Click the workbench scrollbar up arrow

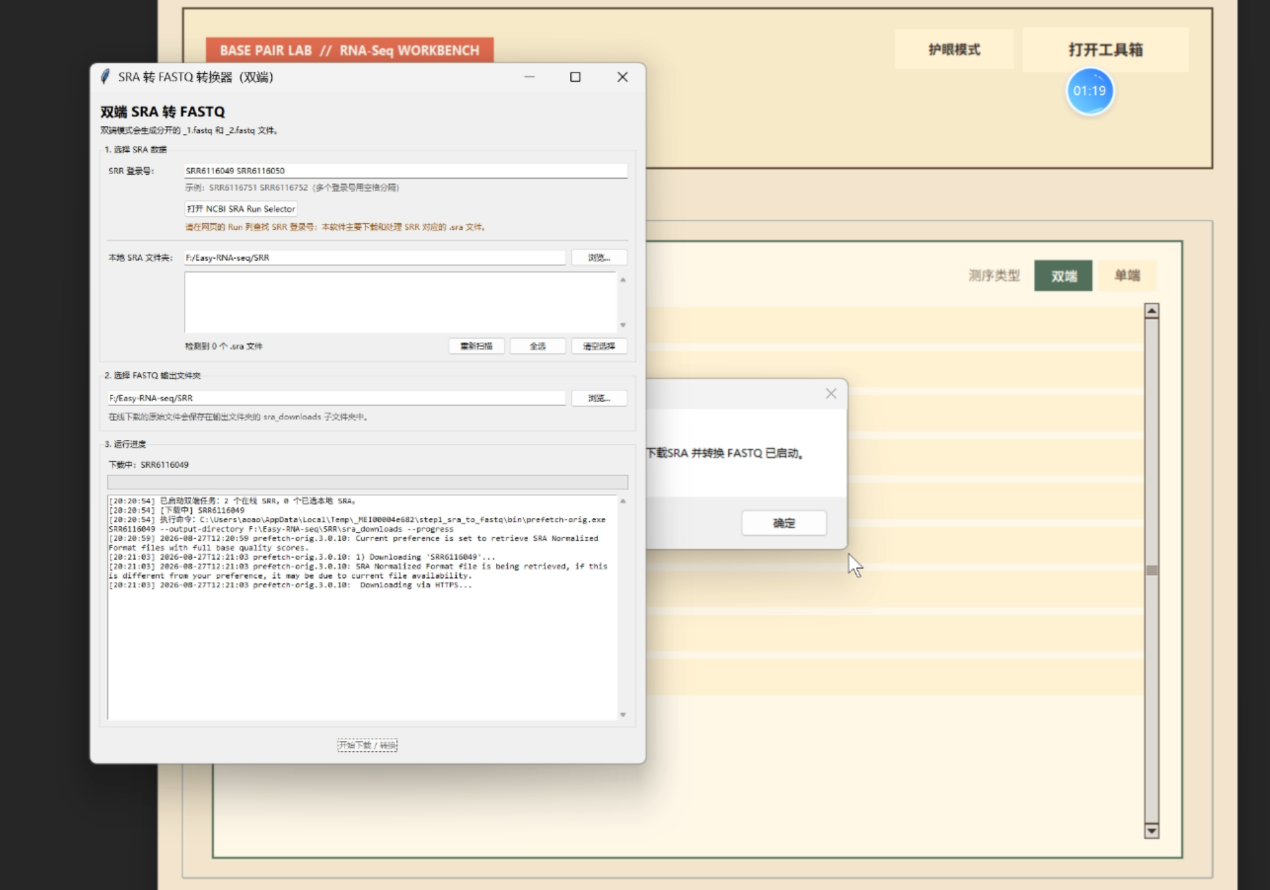[1151, 311]
